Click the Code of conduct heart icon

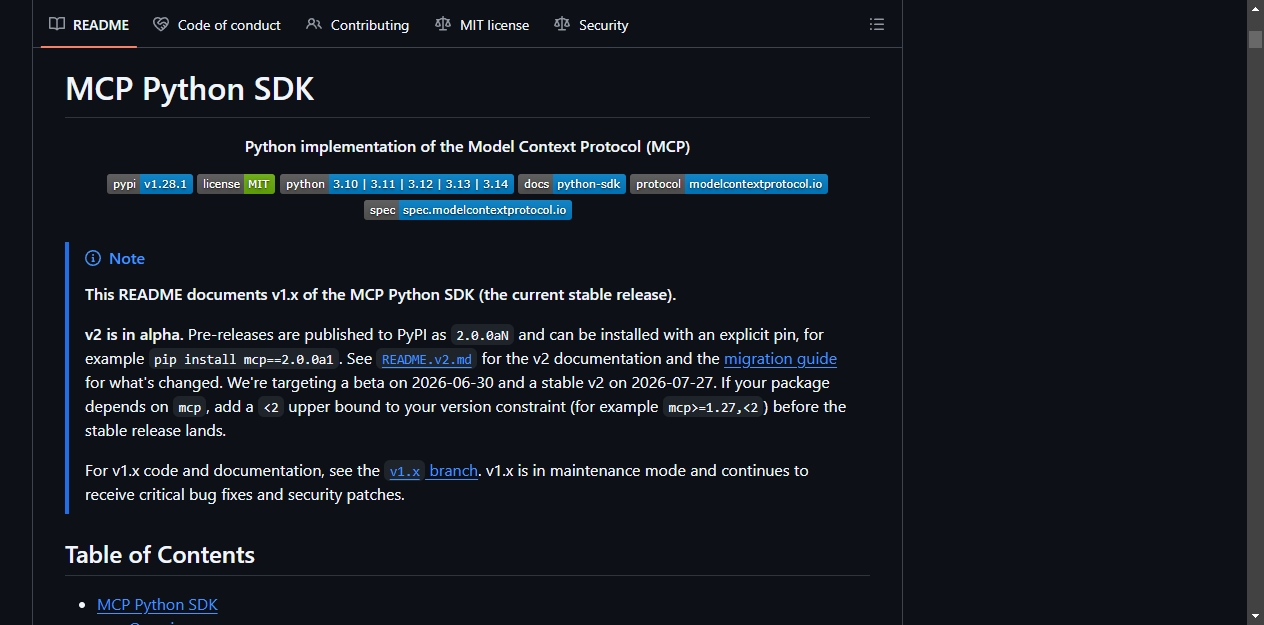(161, 25)
